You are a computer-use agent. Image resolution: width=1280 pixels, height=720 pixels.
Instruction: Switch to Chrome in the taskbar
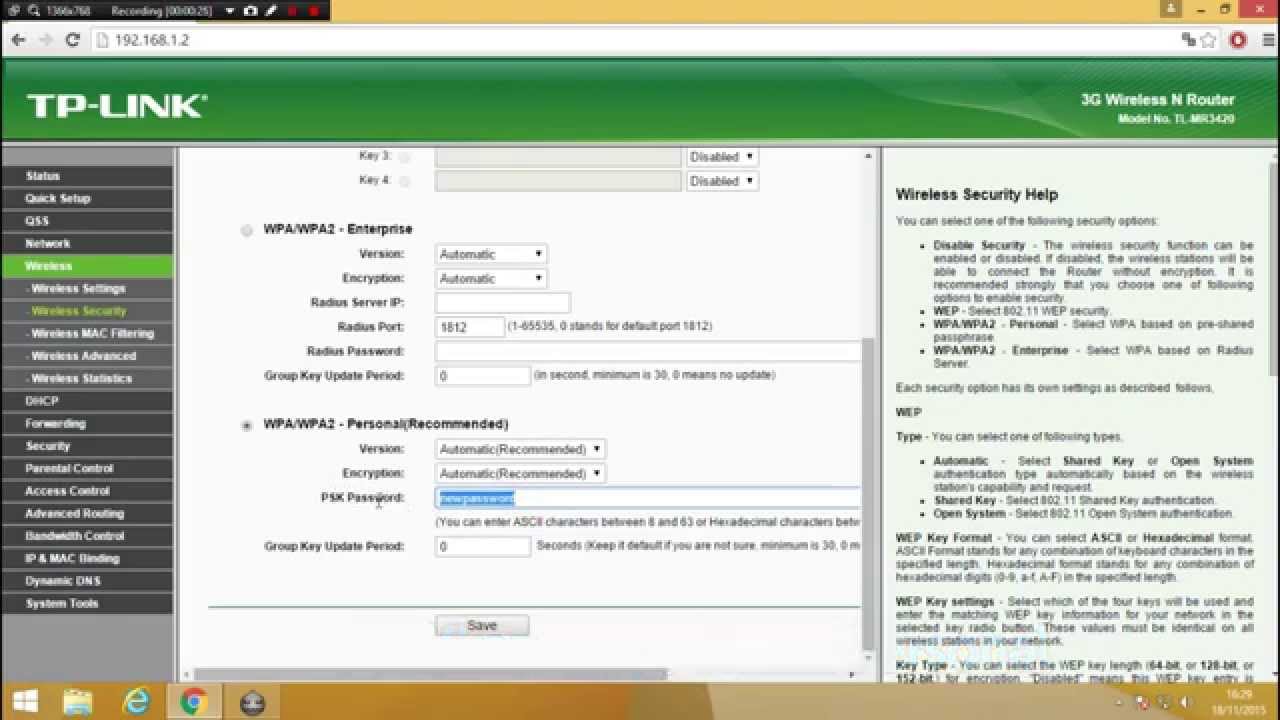[x=194, y=702]
